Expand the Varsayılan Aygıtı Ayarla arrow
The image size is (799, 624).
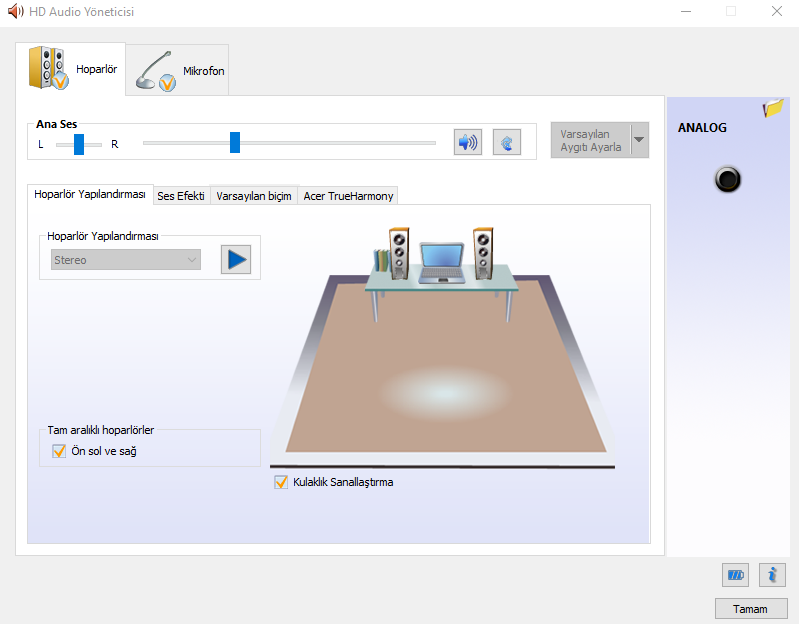(639, 140)
